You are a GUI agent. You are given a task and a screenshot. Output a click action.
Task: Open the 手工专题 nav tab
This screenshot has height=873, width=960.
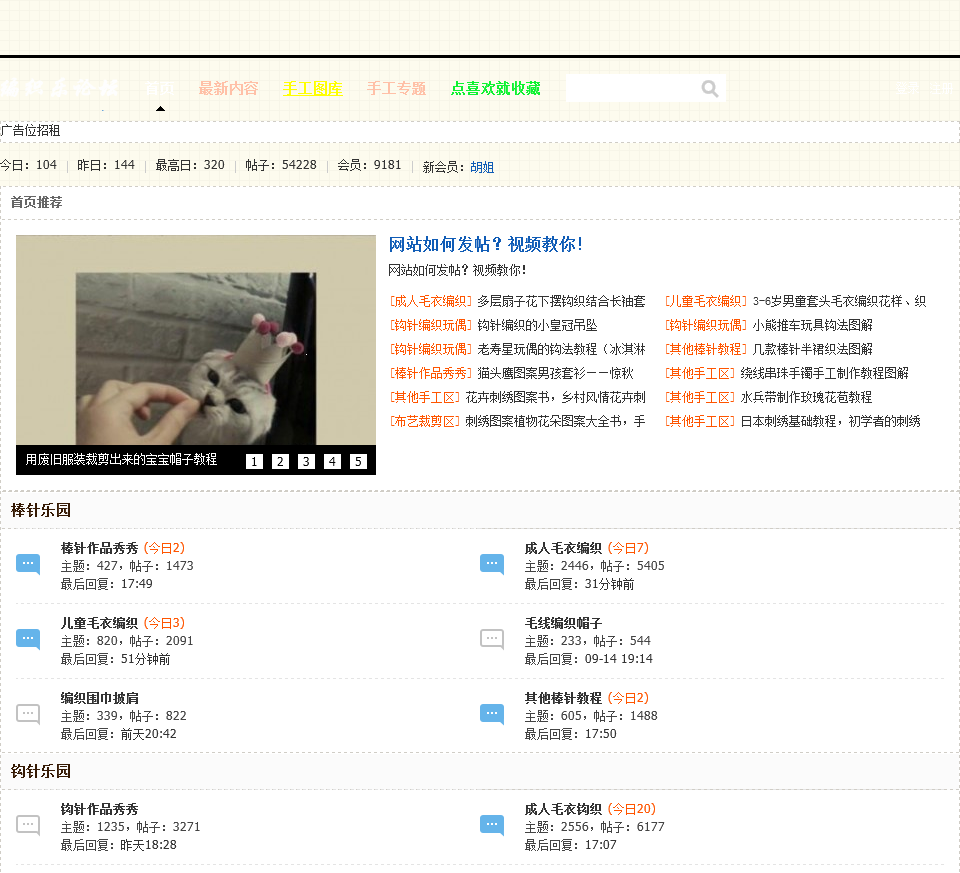click(396, 89)
